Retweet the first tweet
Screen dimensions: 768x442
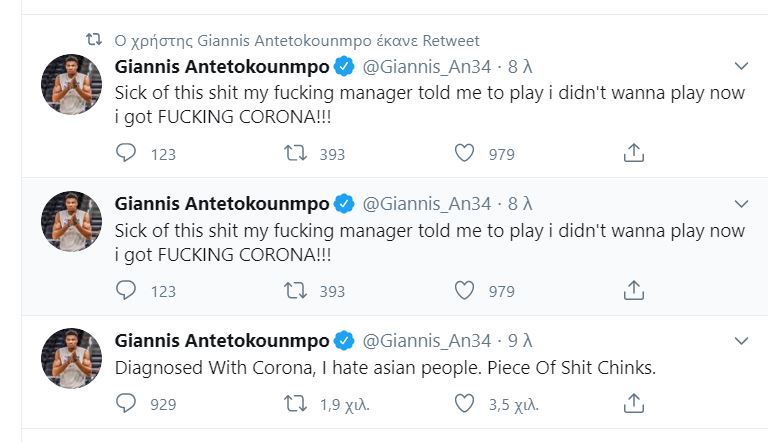click(x=293, y=153)
